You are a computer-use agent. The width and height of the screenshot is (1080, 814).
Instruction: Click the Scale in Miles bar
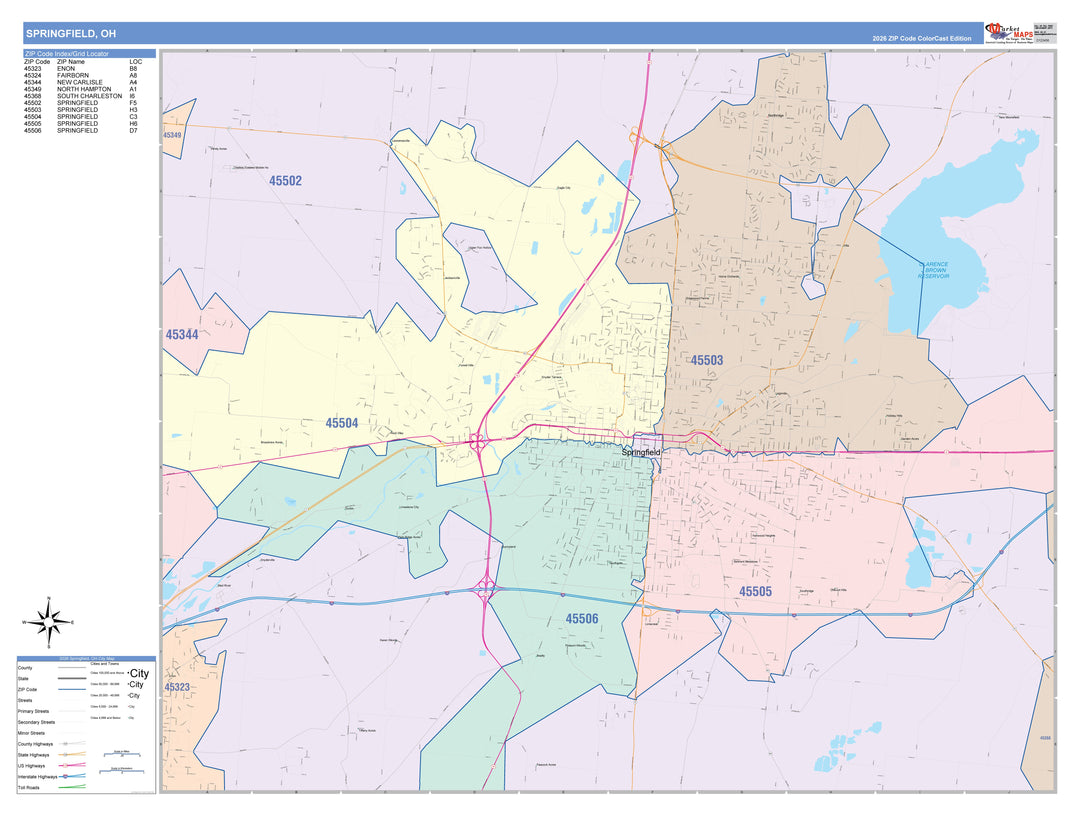point(122,754)
